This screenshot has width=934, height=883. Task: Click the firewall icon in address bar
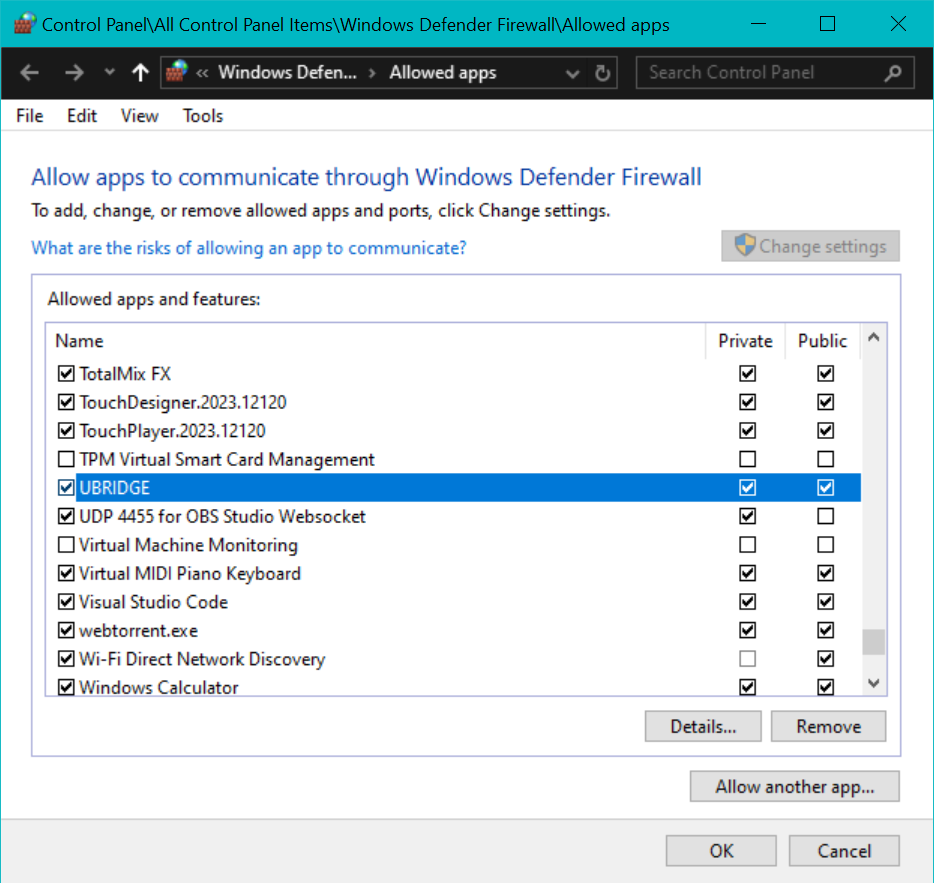tap(177, 72)
